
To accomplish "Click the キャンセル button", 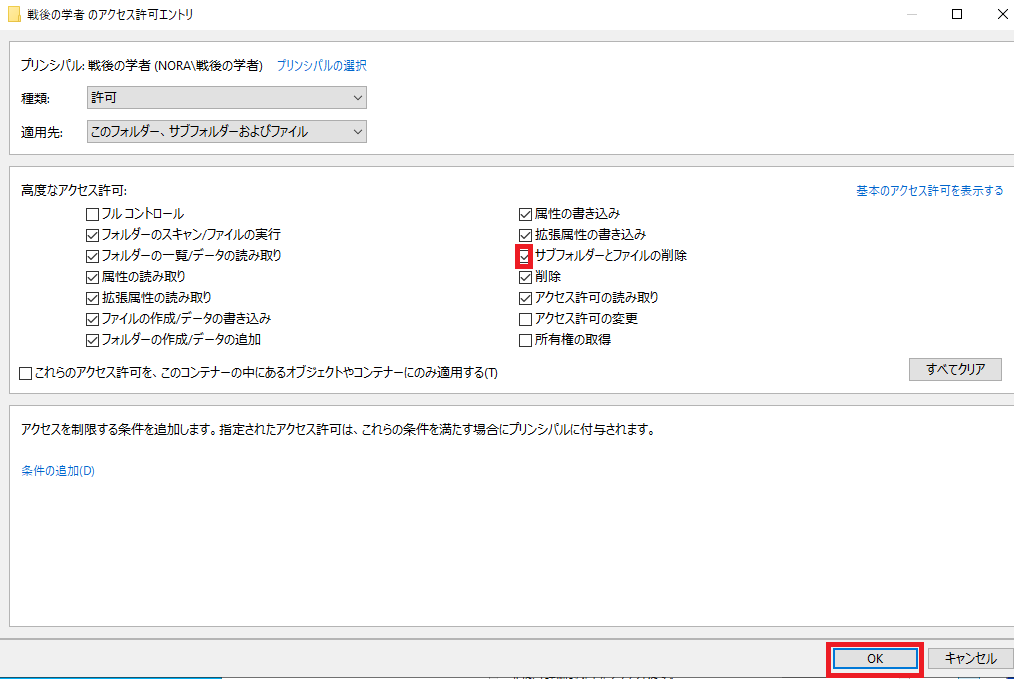I will [970, 659].
